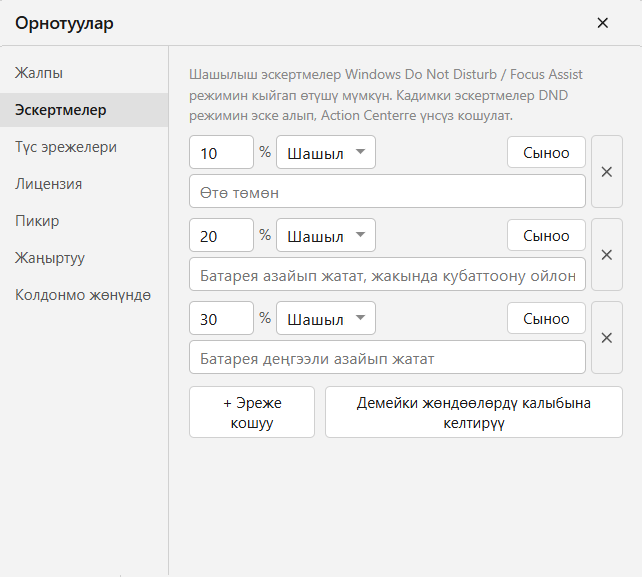This screenshot has height=577, width=642.
Task: Edit the percentage field showing 30
Action: coord(222,318)
